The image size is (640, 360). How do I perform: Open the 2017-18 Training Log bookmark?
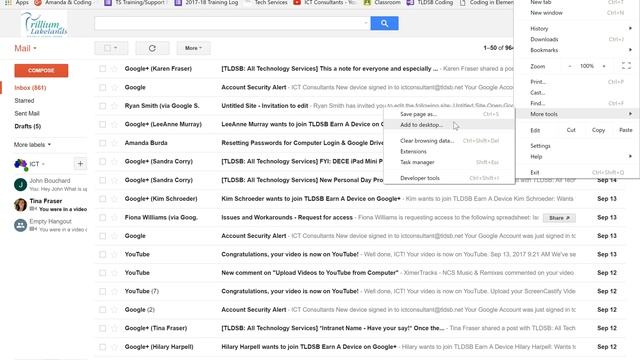[x=206, y=2]
